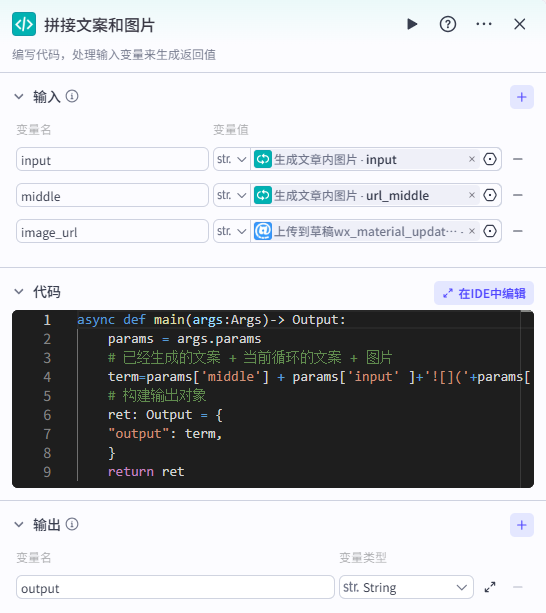Click description 编写代码，处理输入变量来生成返回值
This screenshot has width=546, height=613.
click(x=114, y=55)
